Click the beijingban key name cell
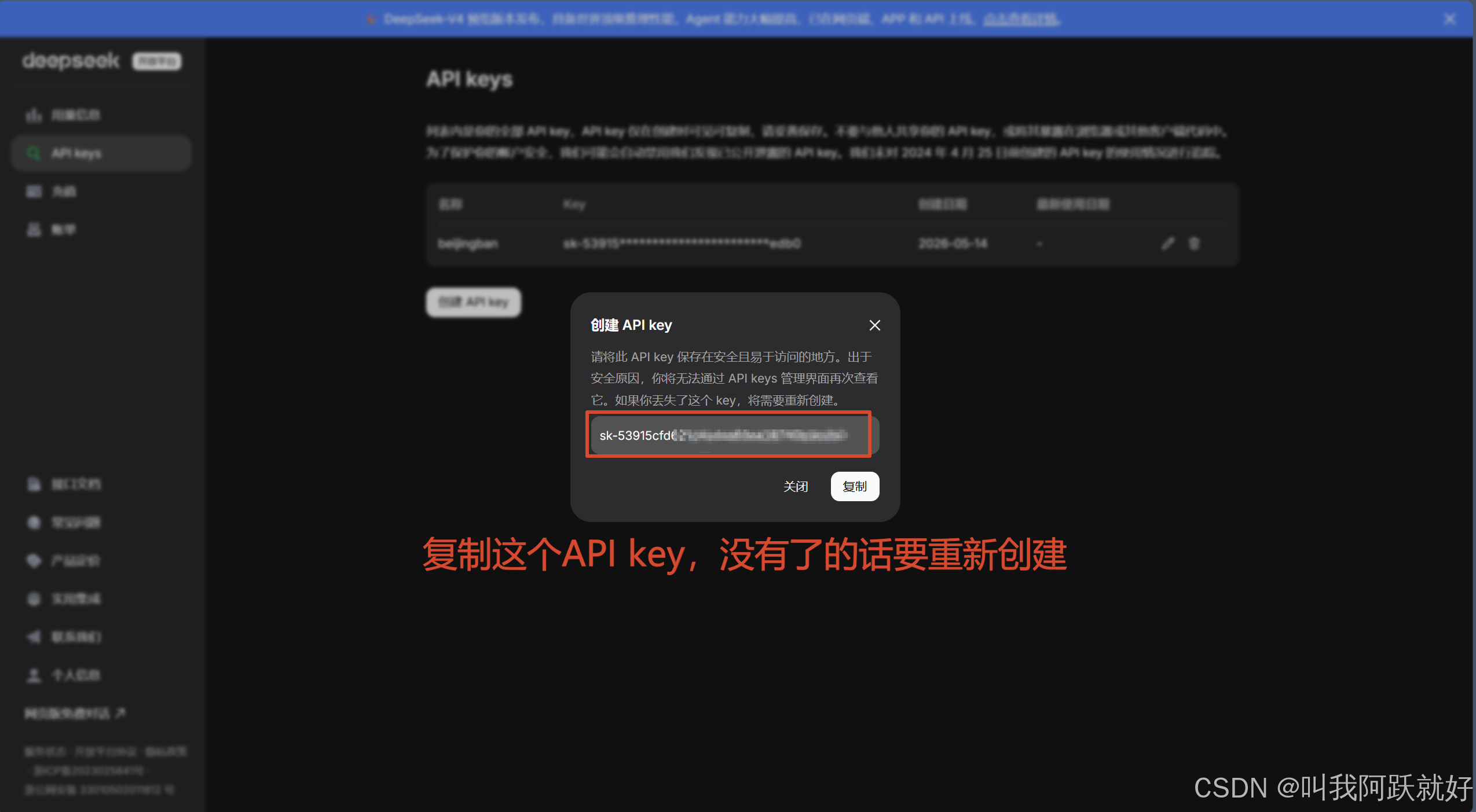Viewport: 1476px width, 812px height. (x=468, y=244)
